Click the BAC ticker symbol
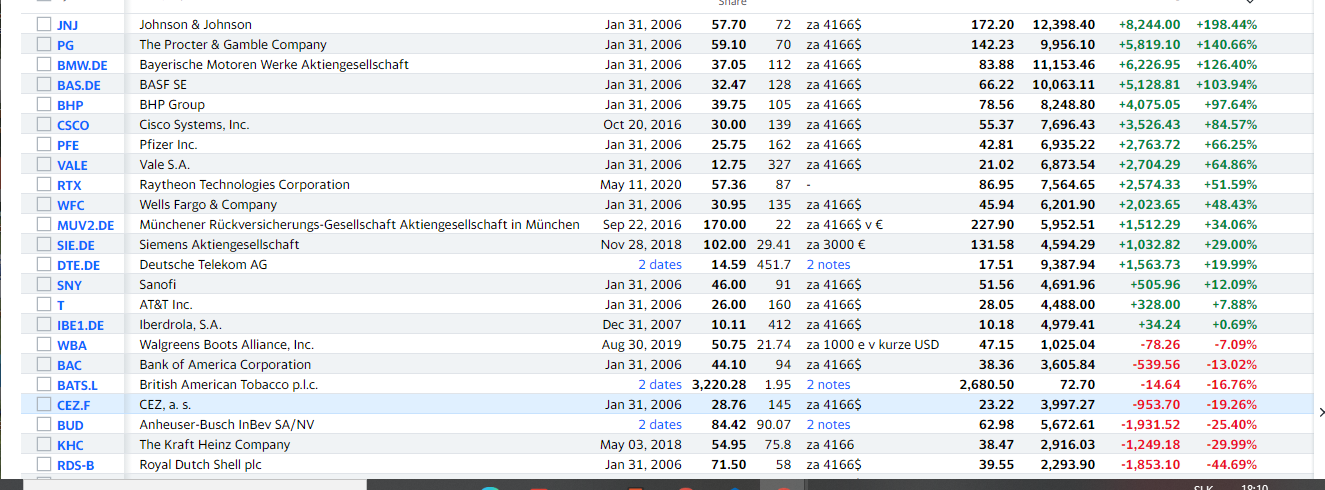The image size is (1325, 490). pos(69,365)
